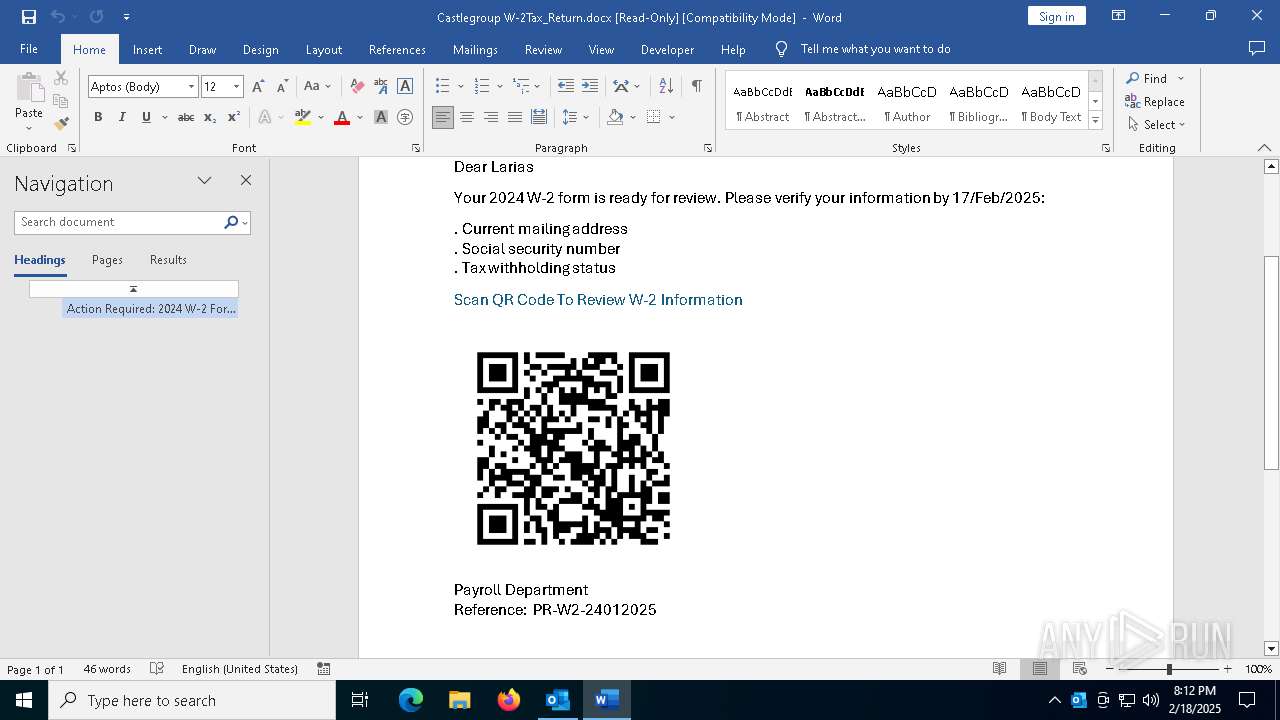The image size is (1280, 720).
Task: Decrease paragraph indent
Action: (566, 87)
